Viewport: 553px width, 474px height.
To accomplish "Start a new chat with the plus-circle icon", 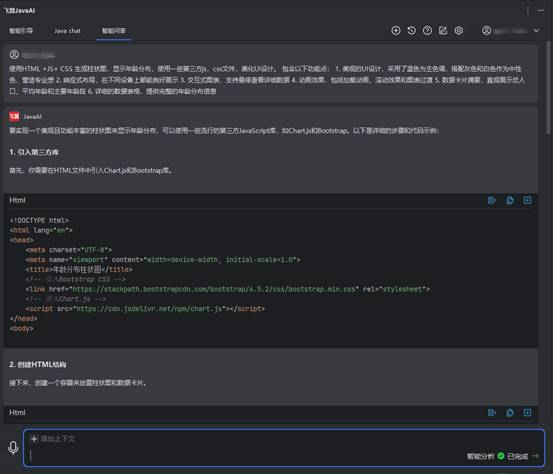I will (396, 31).
